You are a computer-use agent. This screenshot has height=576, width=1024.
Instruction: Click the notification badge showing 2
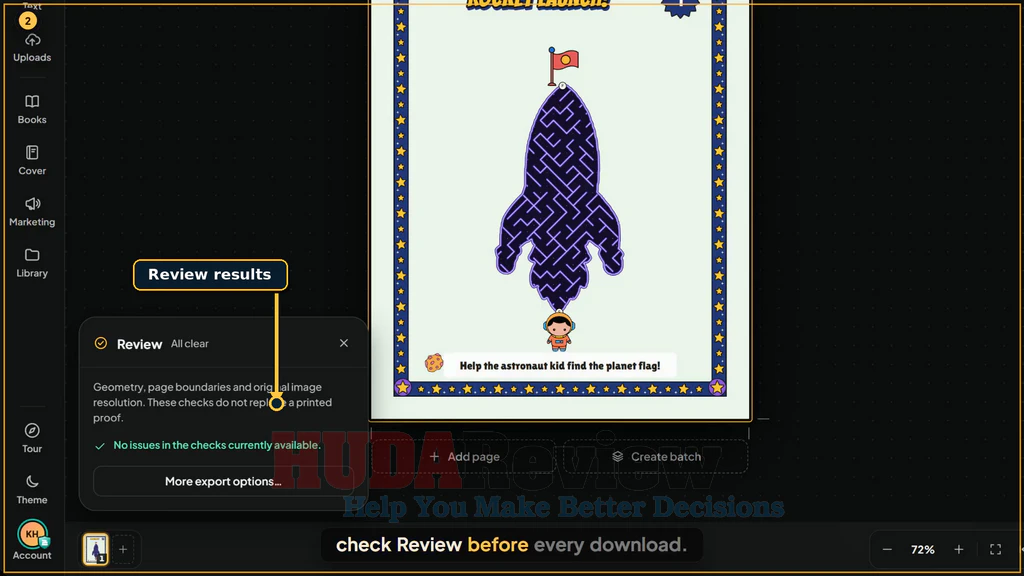(x=27, y=21)
